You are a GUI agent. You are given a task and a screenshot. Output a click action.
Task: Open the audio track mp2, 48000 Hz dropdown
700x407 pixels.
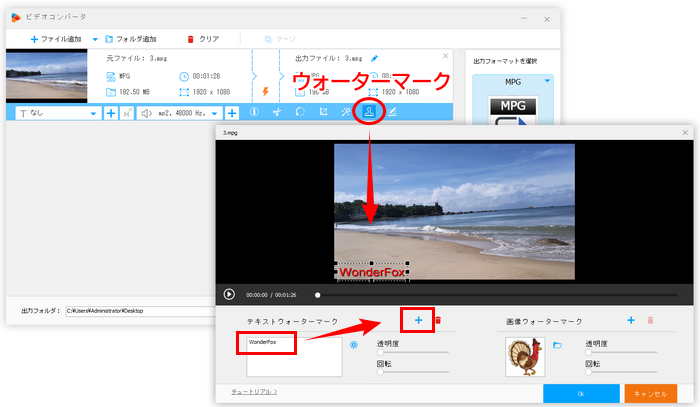coord(179,113)
